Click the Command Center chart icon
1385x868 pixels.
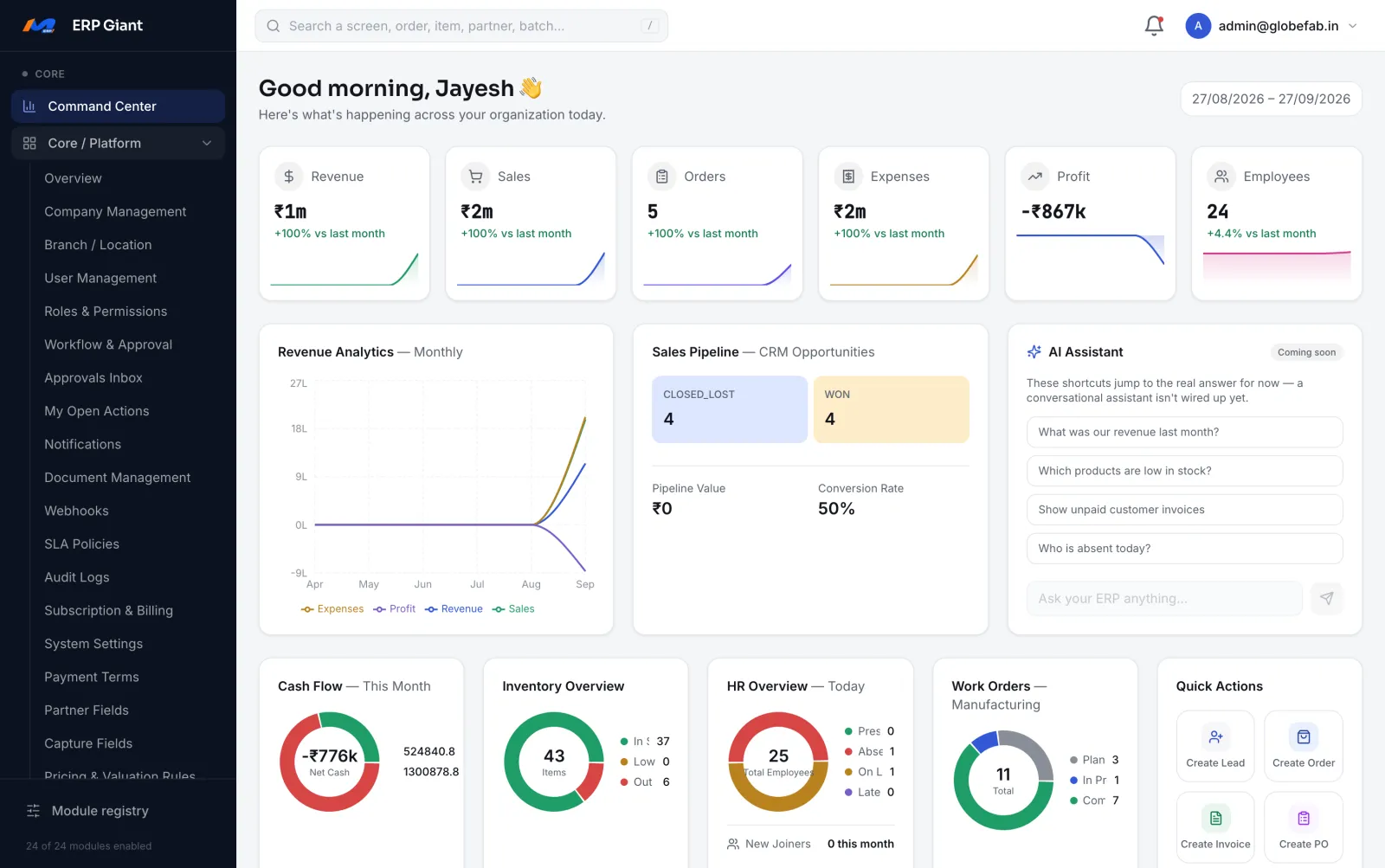click(29, 106)
